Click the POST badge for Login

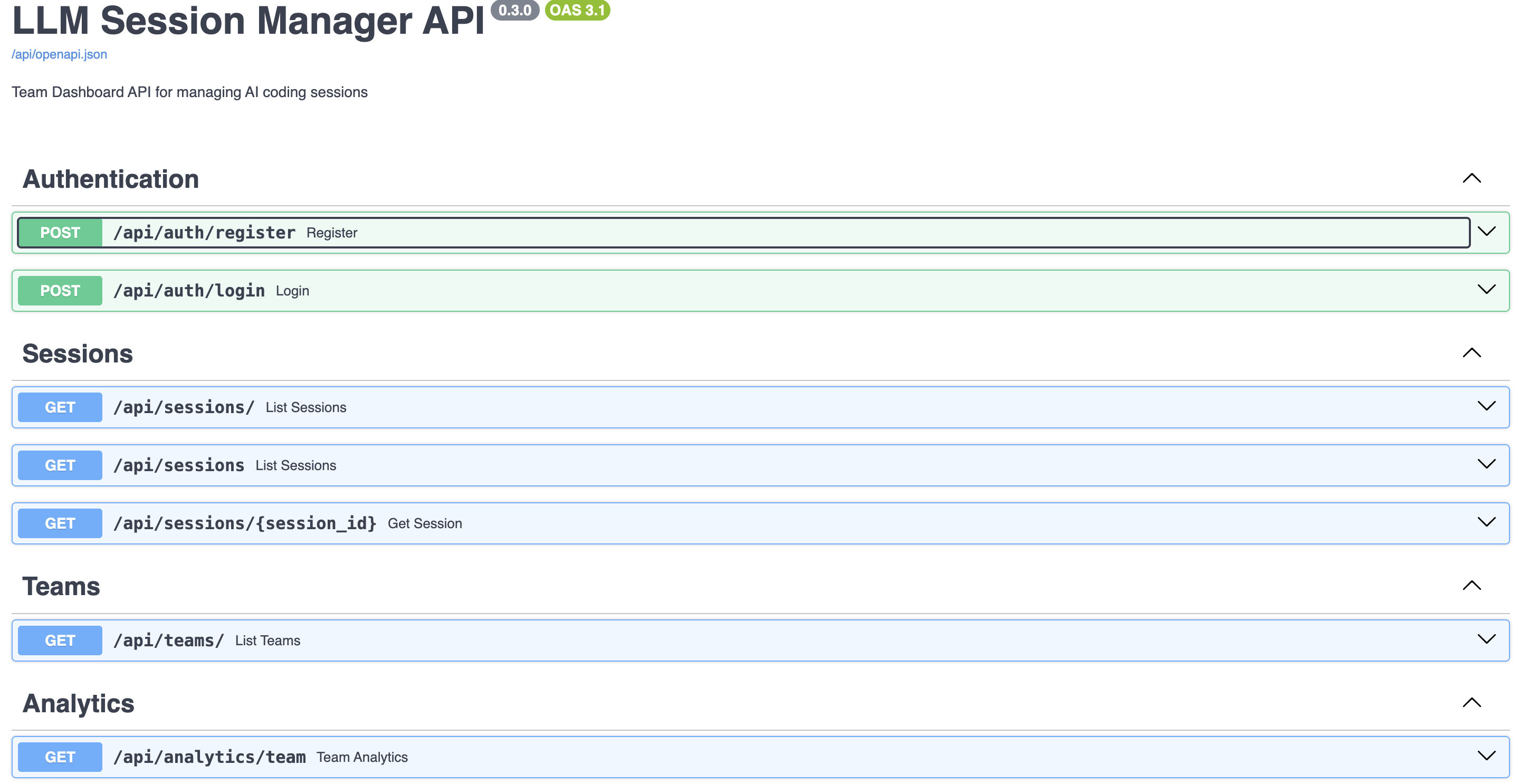pyautogui.click(x=60, y=291)
